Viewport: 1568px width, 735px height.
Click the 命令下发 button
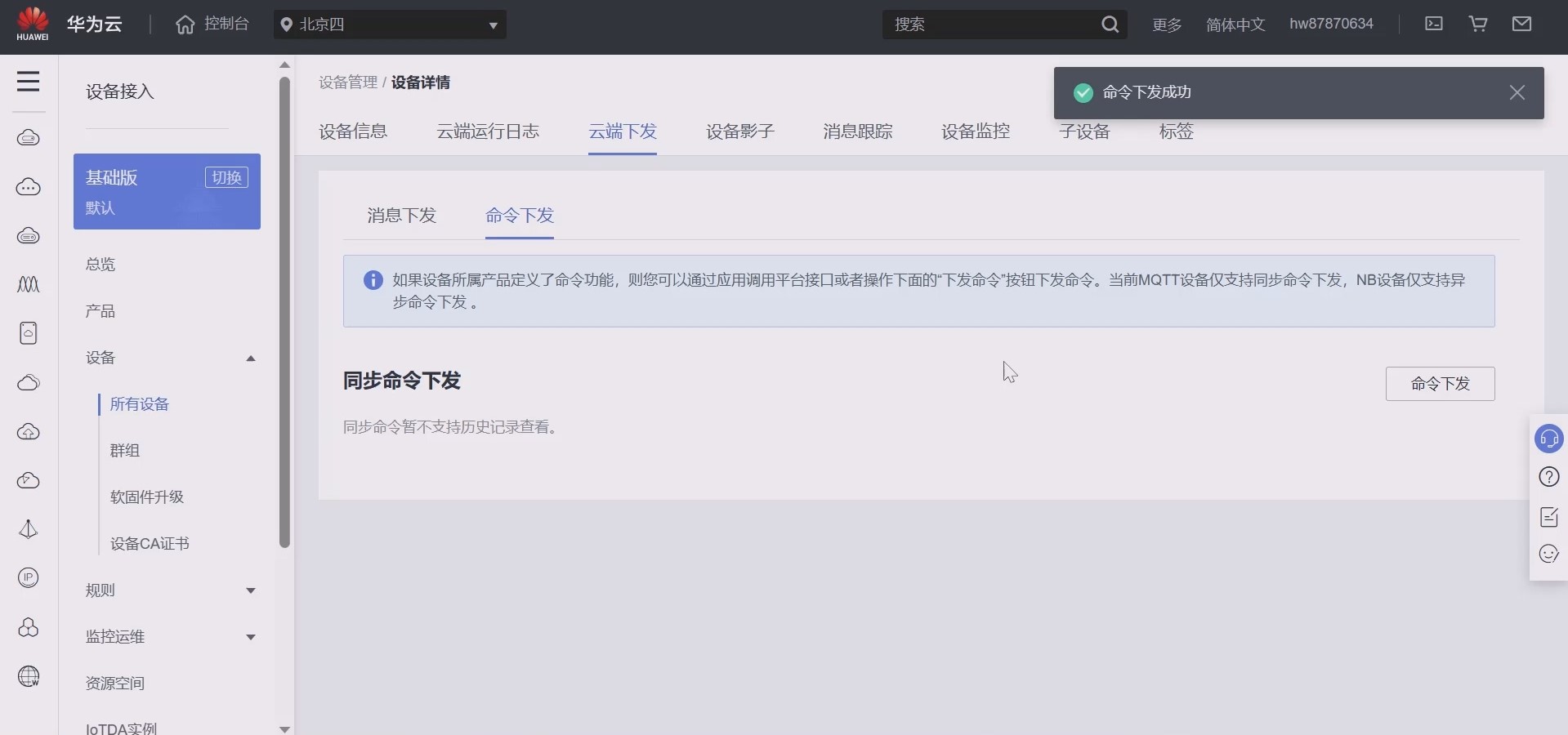point(1440,384)
